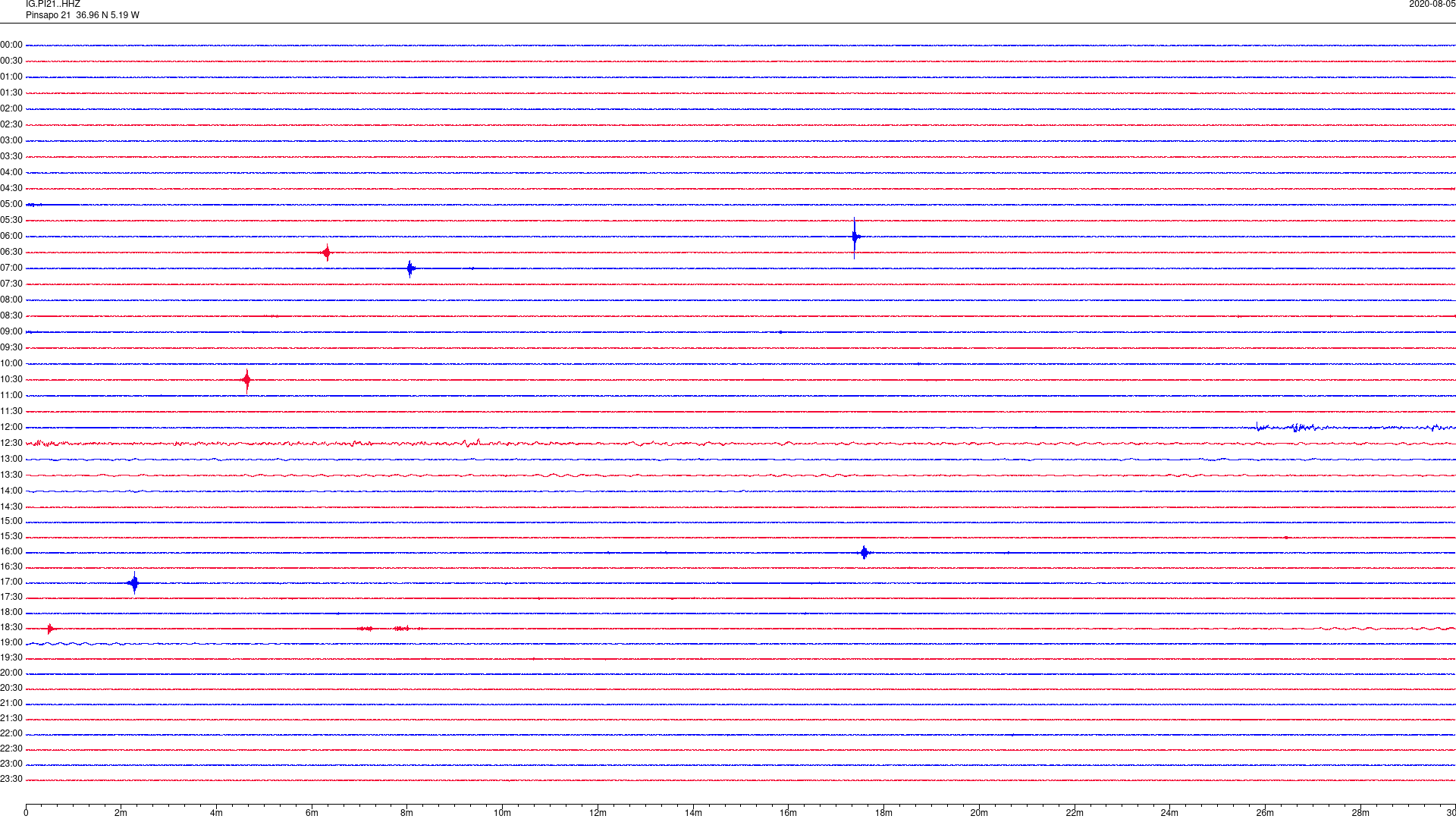Image resolution: width=1456 pixels, height=819 pixels.
Task: Select the 08:30 time row label
Action: click(x=11, y=316)
